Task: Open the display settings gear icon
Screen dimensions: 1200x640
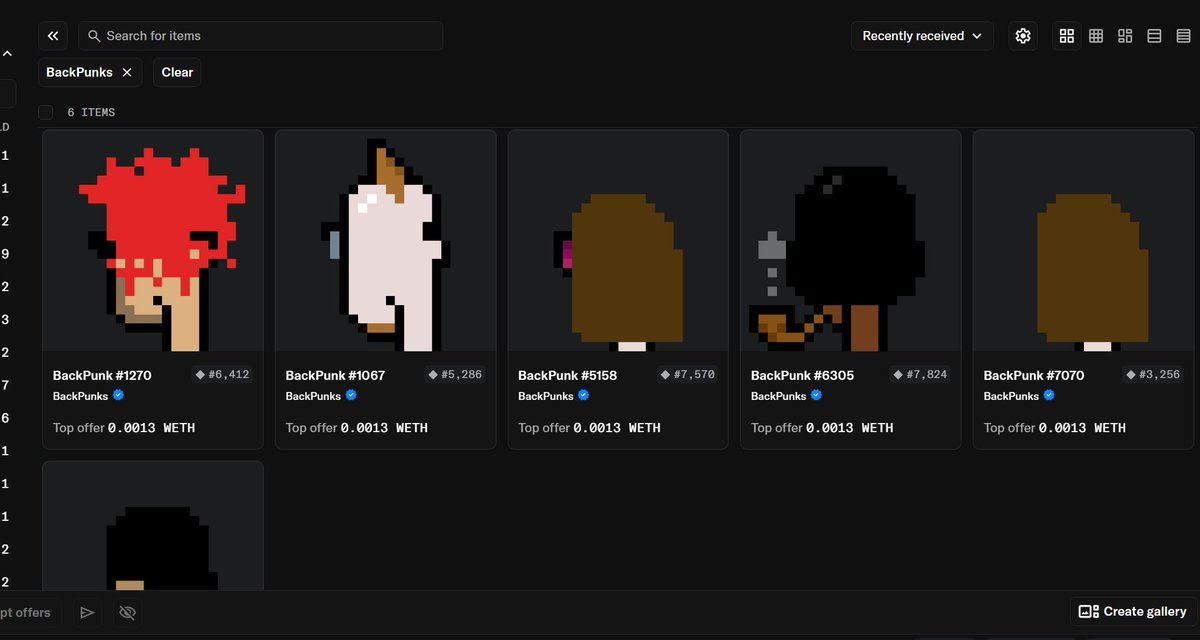Action: (1023, 36)
